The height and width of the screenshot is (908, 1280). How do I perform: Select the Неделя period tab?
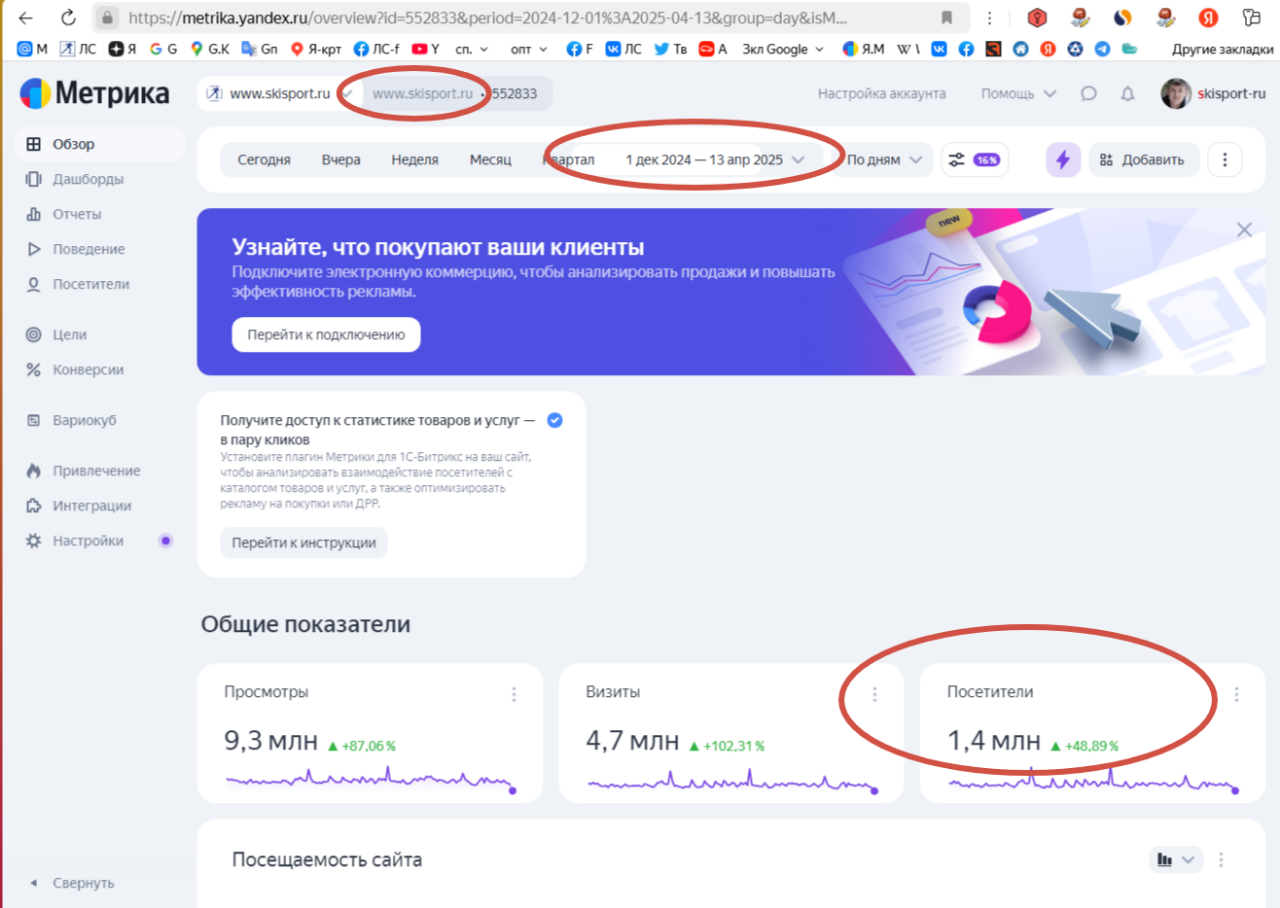(415, 160)
